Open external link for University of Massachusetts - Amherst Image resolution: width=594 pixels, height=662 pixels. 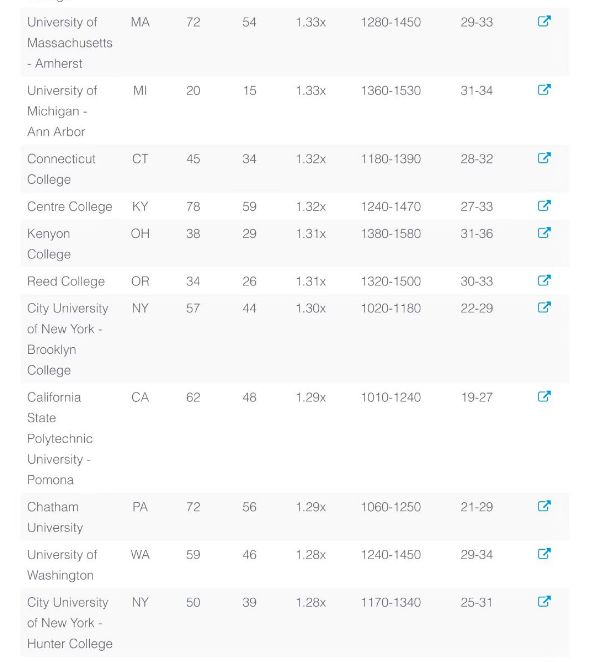(544, 21)
